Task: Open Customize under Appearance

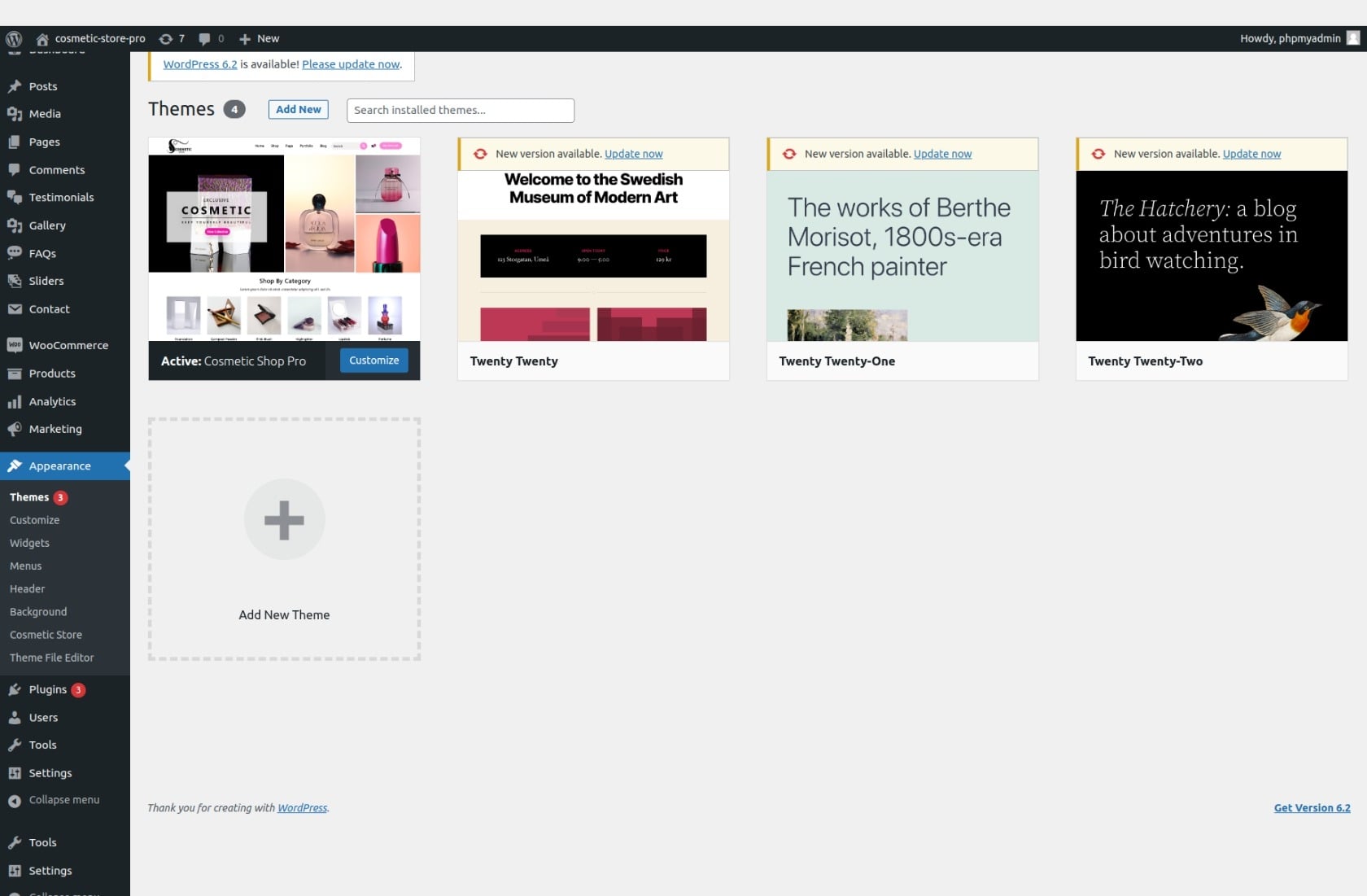Action: point(34,520)
